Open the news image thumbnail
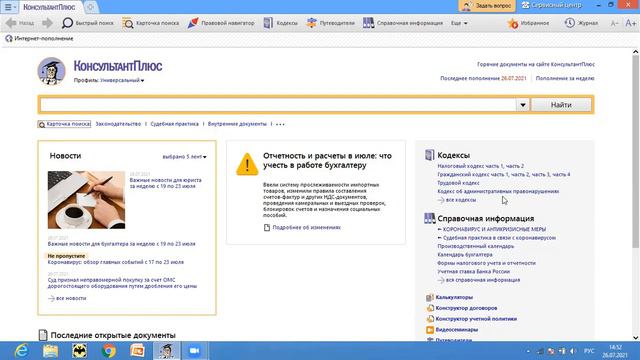The image size is (640, 360). [86, 200]
